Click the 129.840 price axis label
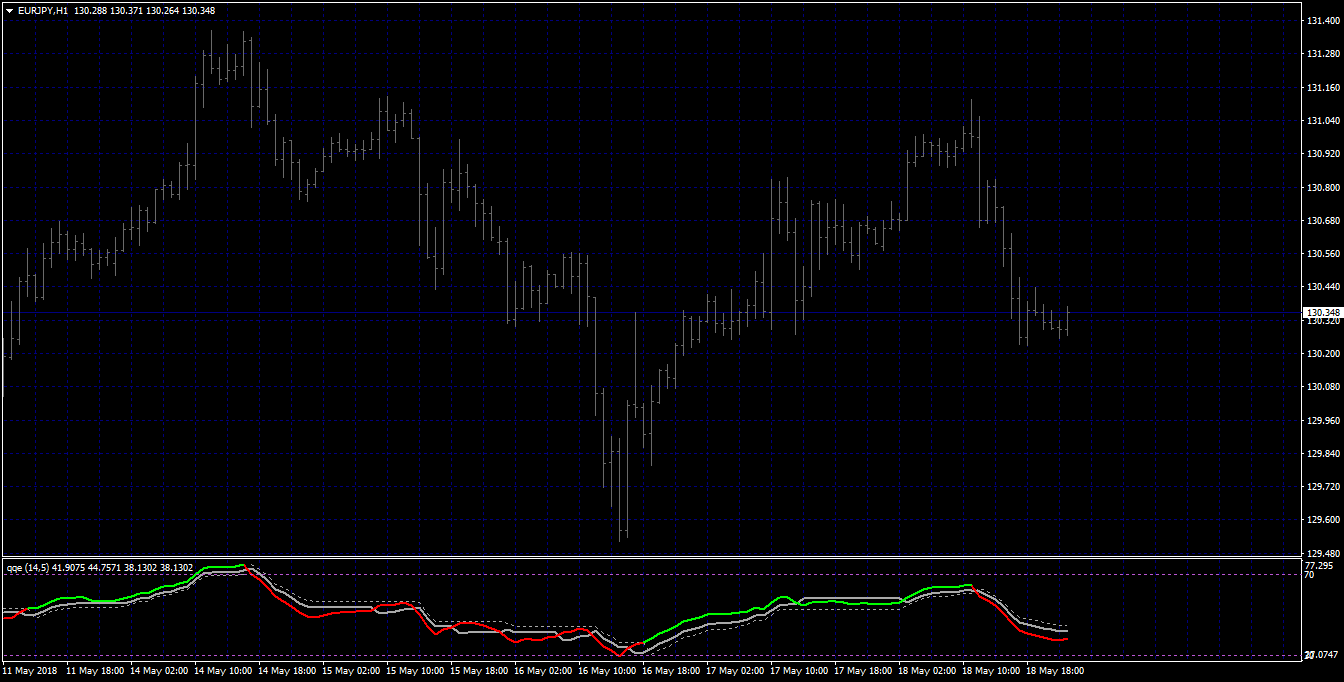 [x=1322, y=453]
